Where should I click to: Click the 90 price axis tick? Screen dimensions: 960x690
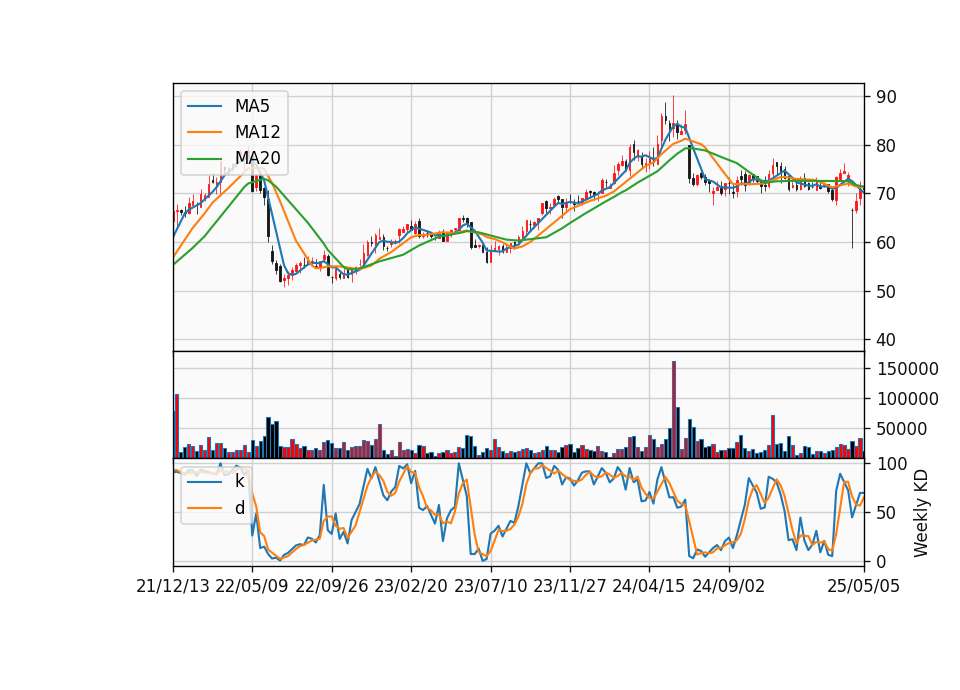[x=887, y=97]
